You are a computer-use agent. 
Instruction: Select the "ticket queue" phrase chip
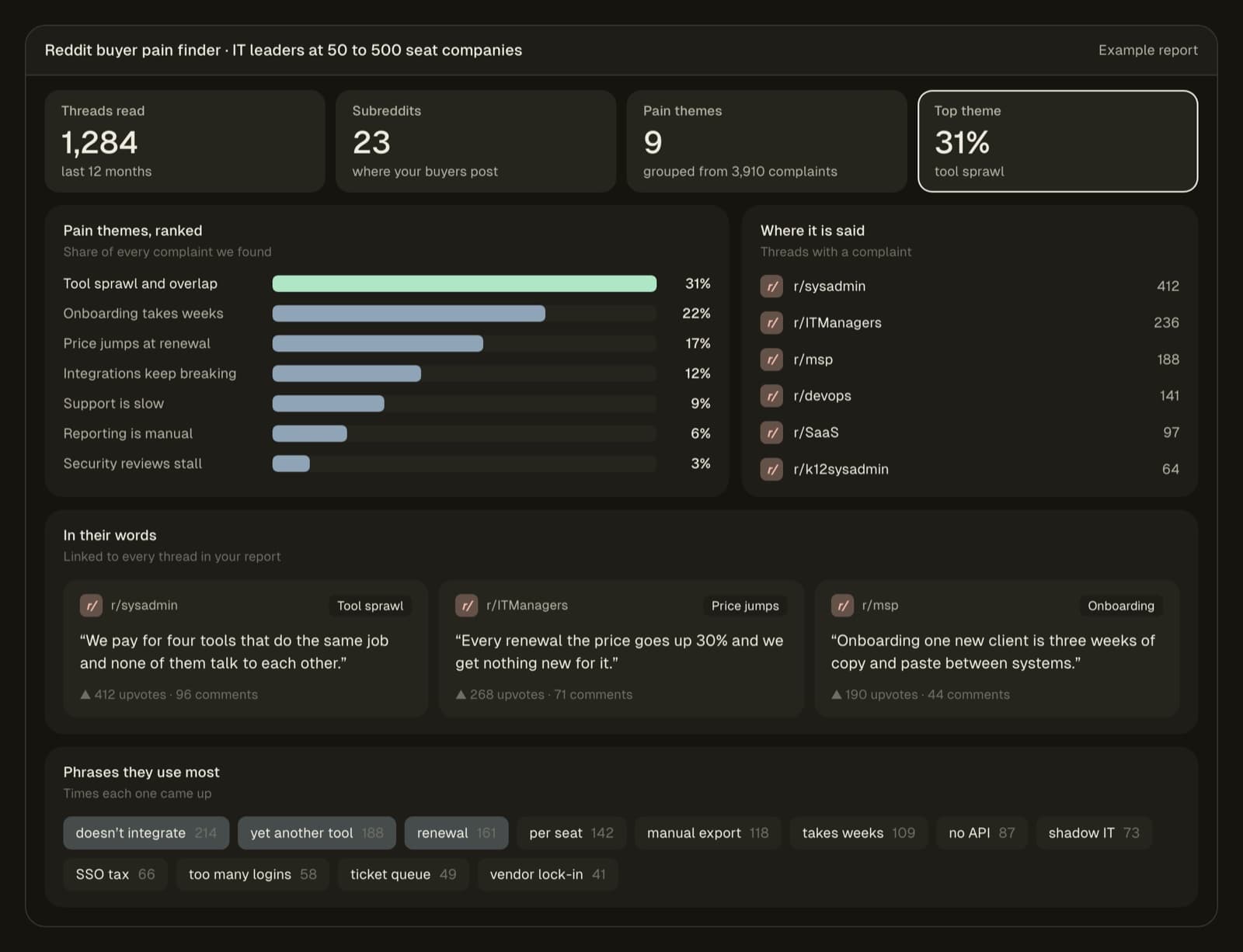tap(403, 874)
